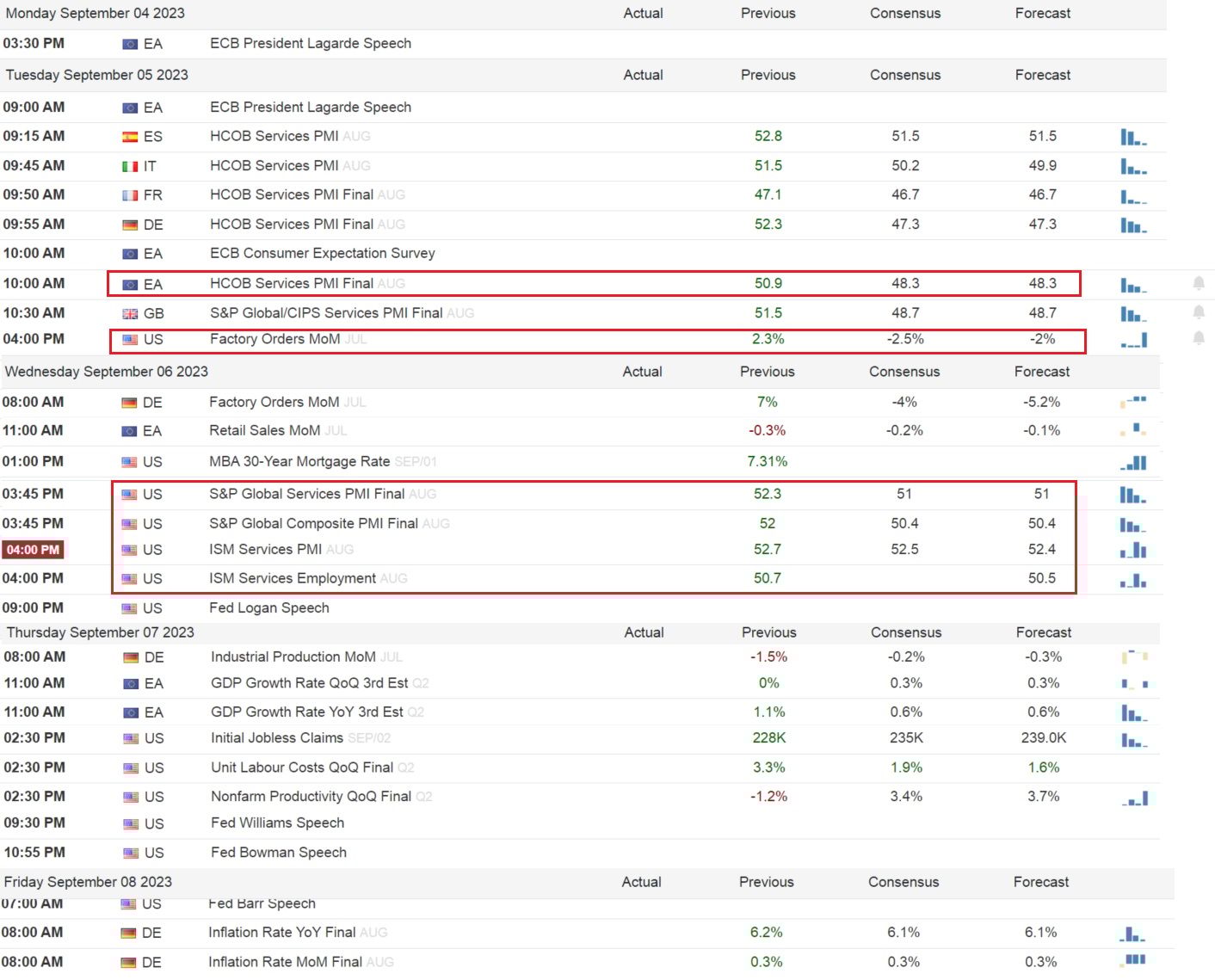Open the chart icon for Nonfarm Productivity QoQ Final
Screen dimensions: 1215x980
coord(1134,798)
